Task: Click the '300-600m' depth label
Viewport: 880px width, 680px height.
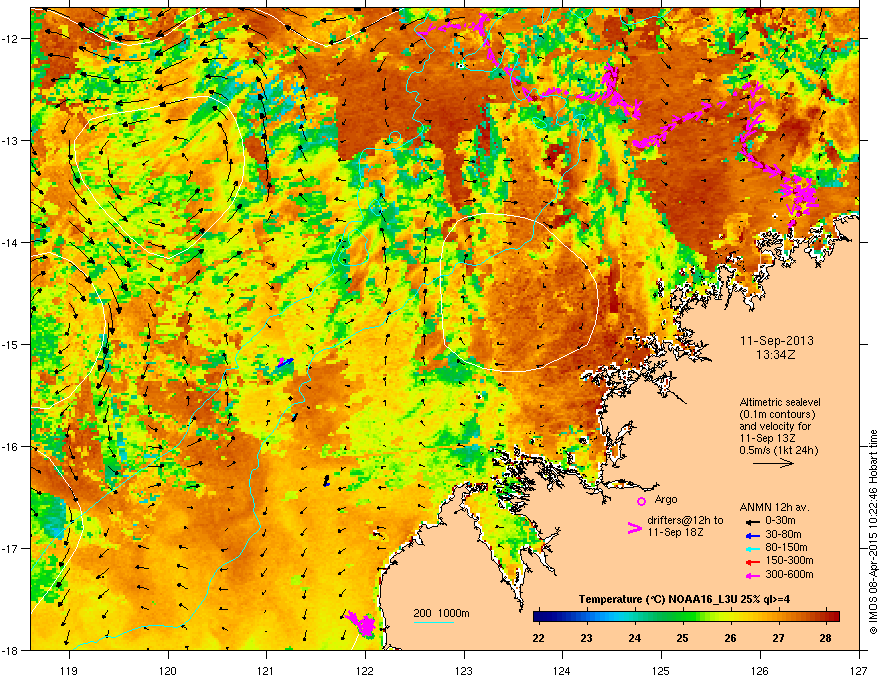Action: tap(789, 575)
